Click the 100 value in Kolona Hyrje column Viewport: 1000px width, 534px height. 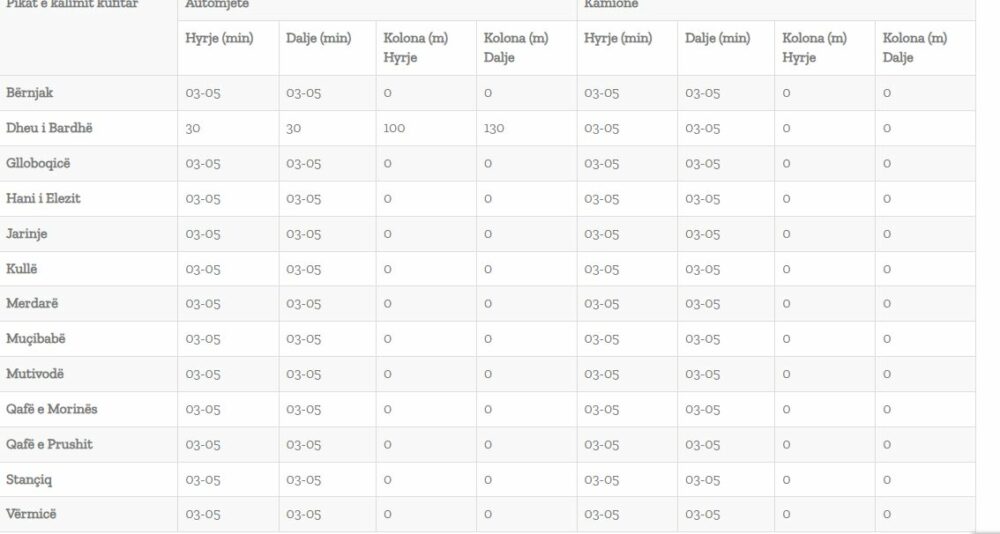[x=395, y=129]
